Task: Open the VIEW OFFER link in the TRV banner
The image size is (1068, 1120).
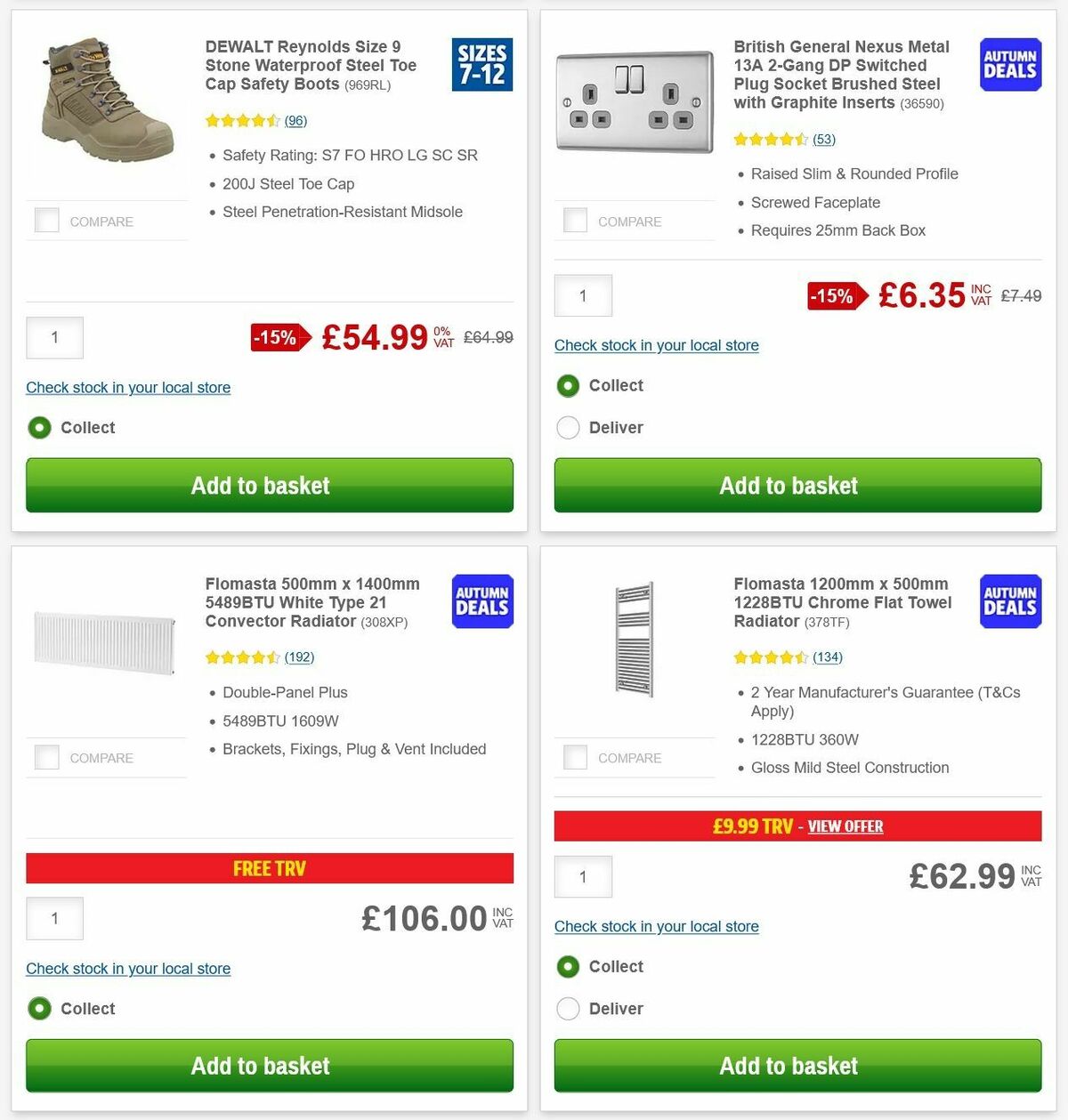Action: [x=845, y=826]
